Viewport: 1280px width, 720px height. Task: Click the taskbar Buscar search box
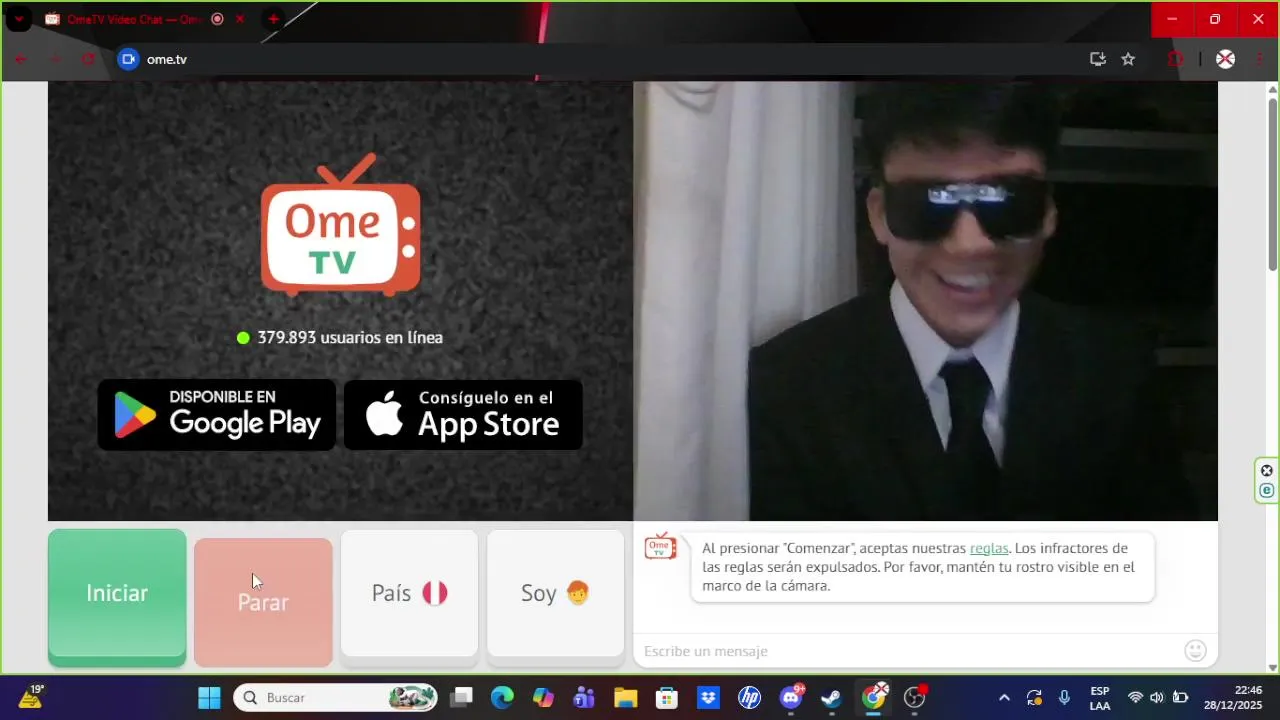coord(336,698)
